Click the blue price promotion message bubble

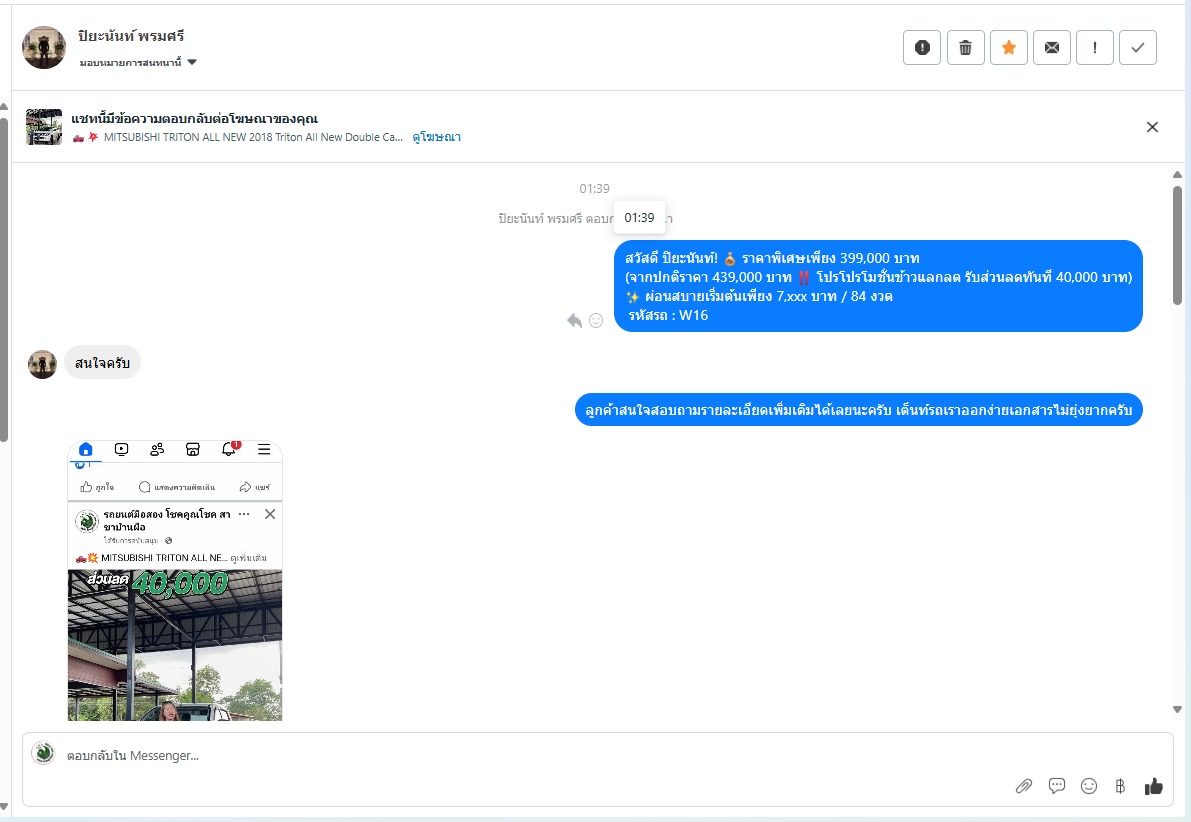point(878,286)
